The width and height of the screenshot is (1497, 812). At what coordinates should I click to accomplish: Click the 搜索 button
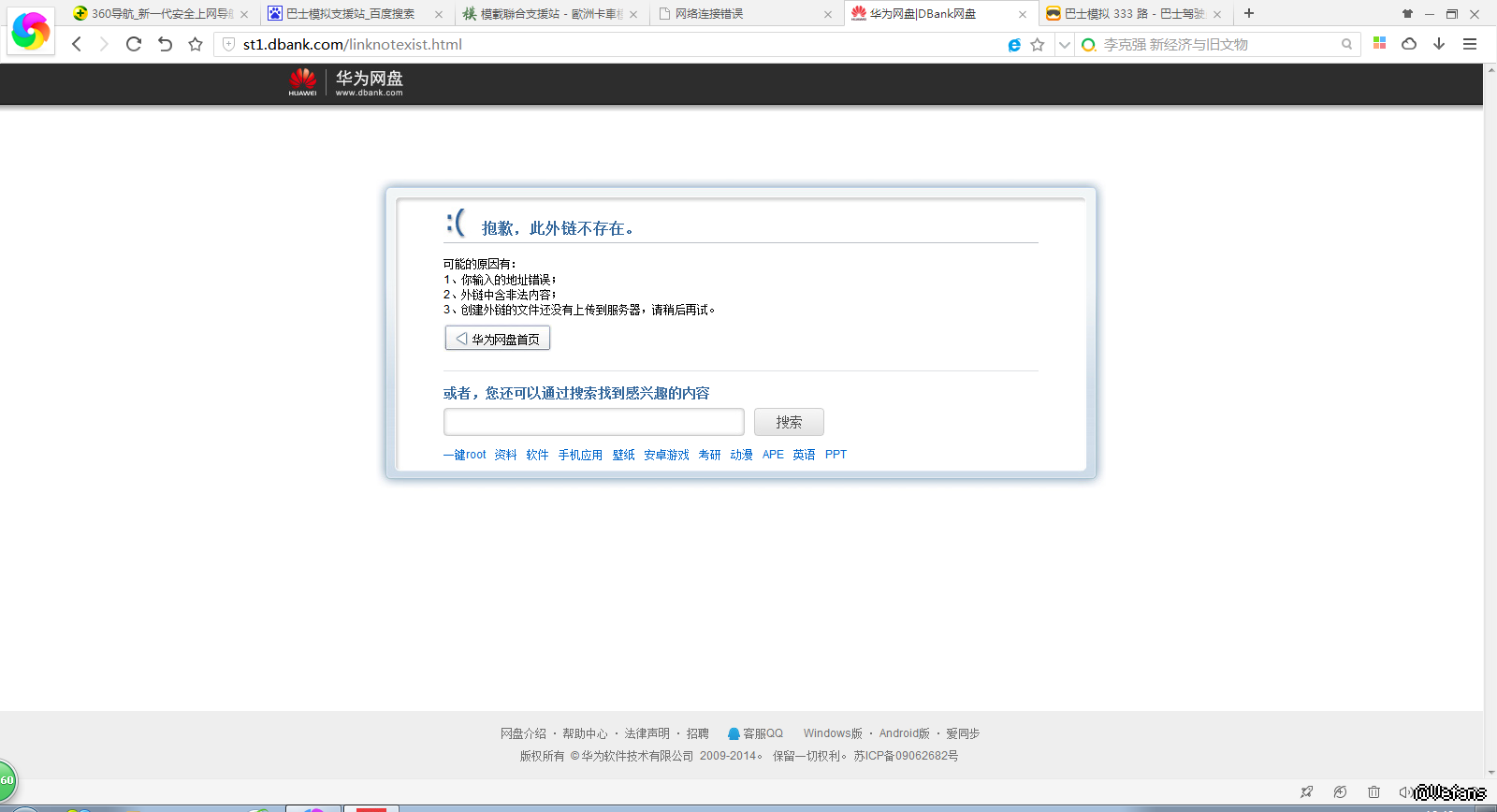coord(789,422)
